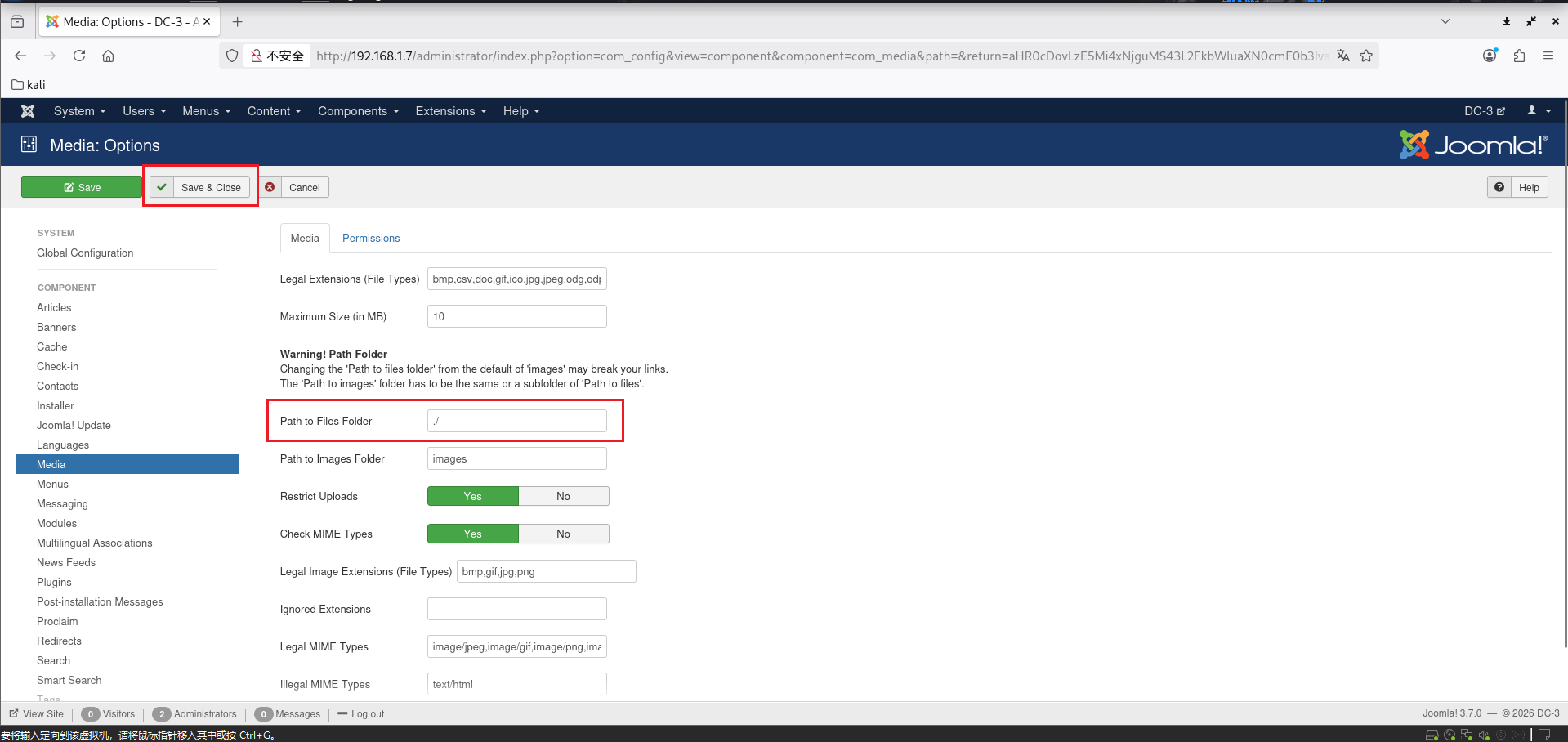The image size is (1568, 742).
Task: Bookmark this page with star icon
Action: click(x=1366, y=56)
